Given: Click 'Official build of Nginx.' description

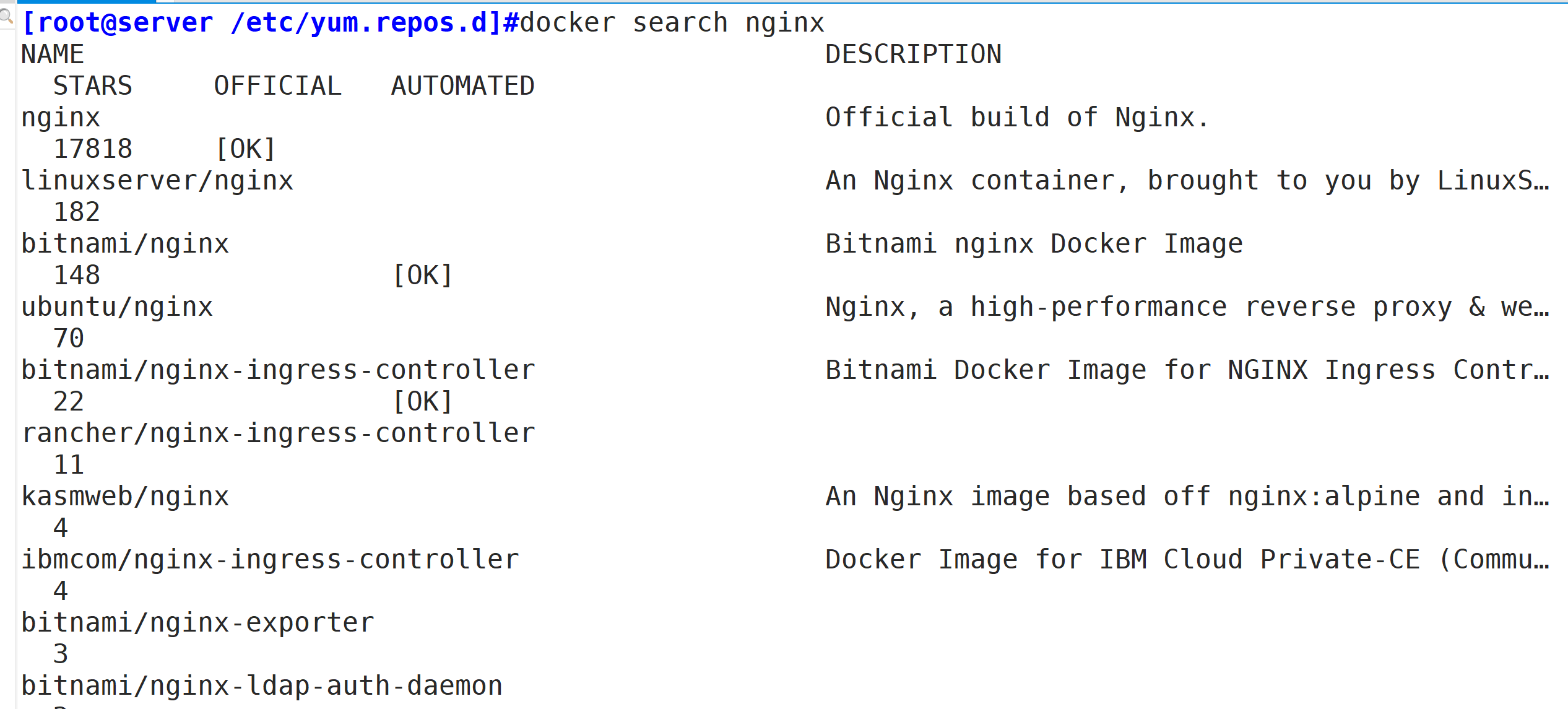Looking at the screenshot, I should tap(1017, 118).
